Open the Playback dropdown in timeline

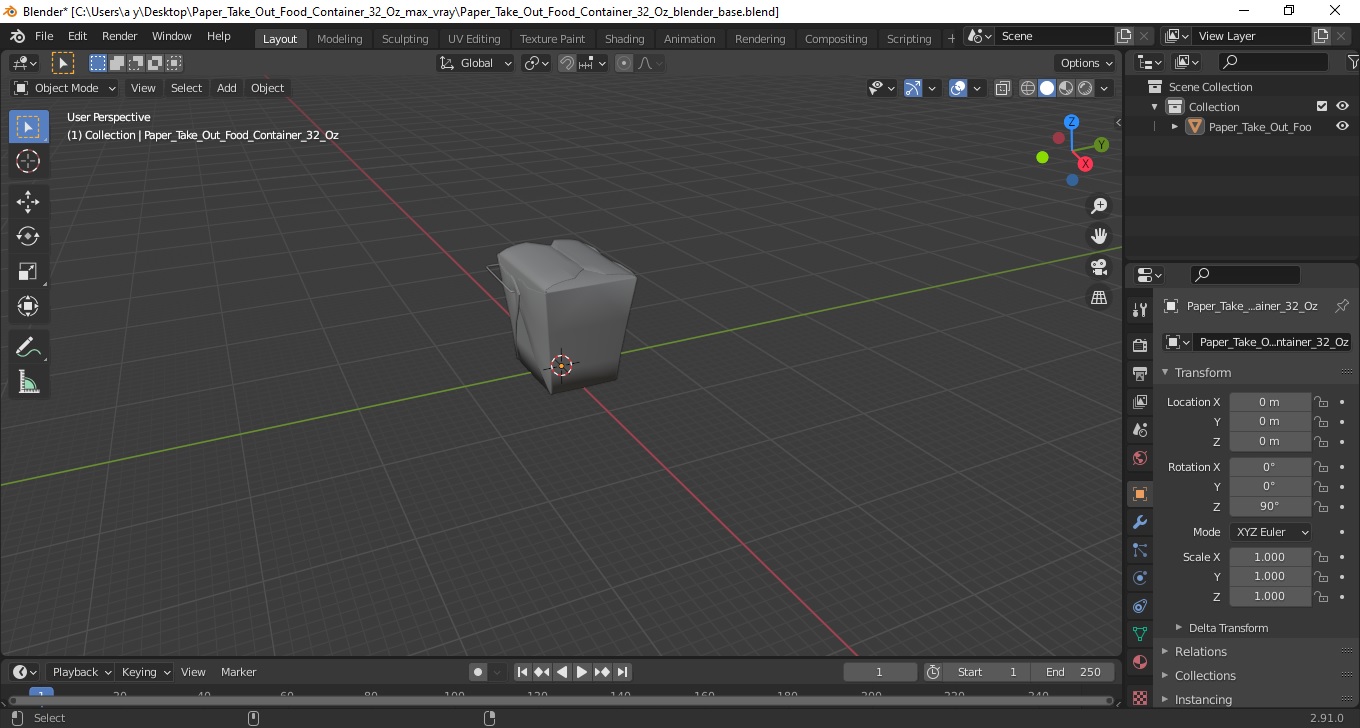(82, 672)
